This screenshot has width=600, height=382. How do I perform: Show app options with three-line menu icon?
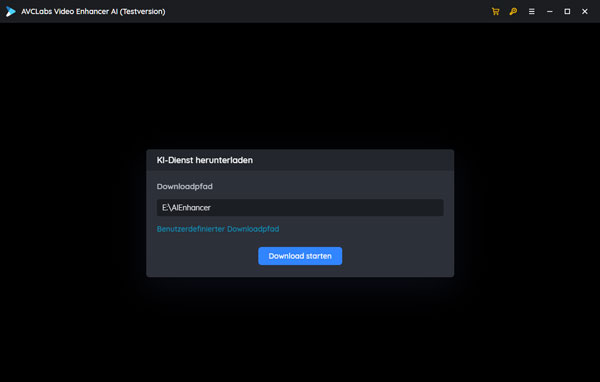click(x=532, y=11)
